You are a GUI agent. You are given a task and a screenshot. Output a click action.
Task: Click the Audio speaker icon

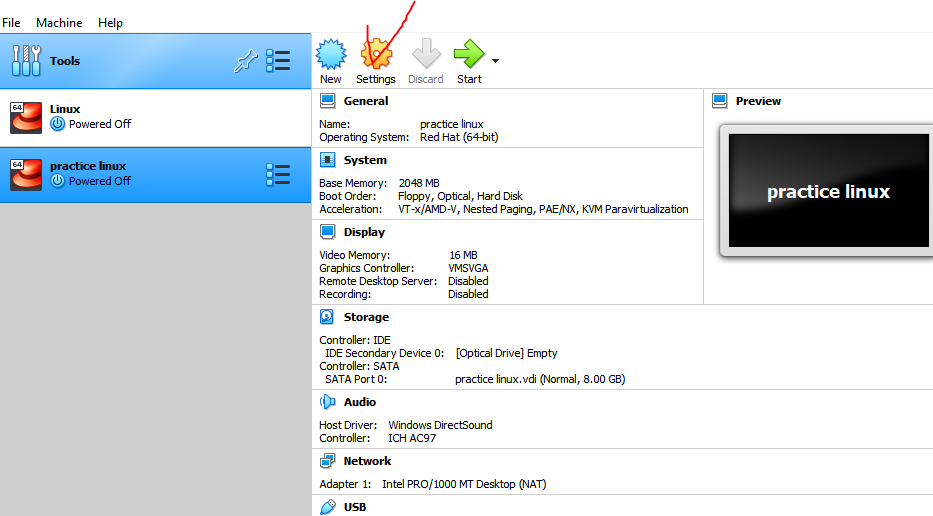(328, 402)
